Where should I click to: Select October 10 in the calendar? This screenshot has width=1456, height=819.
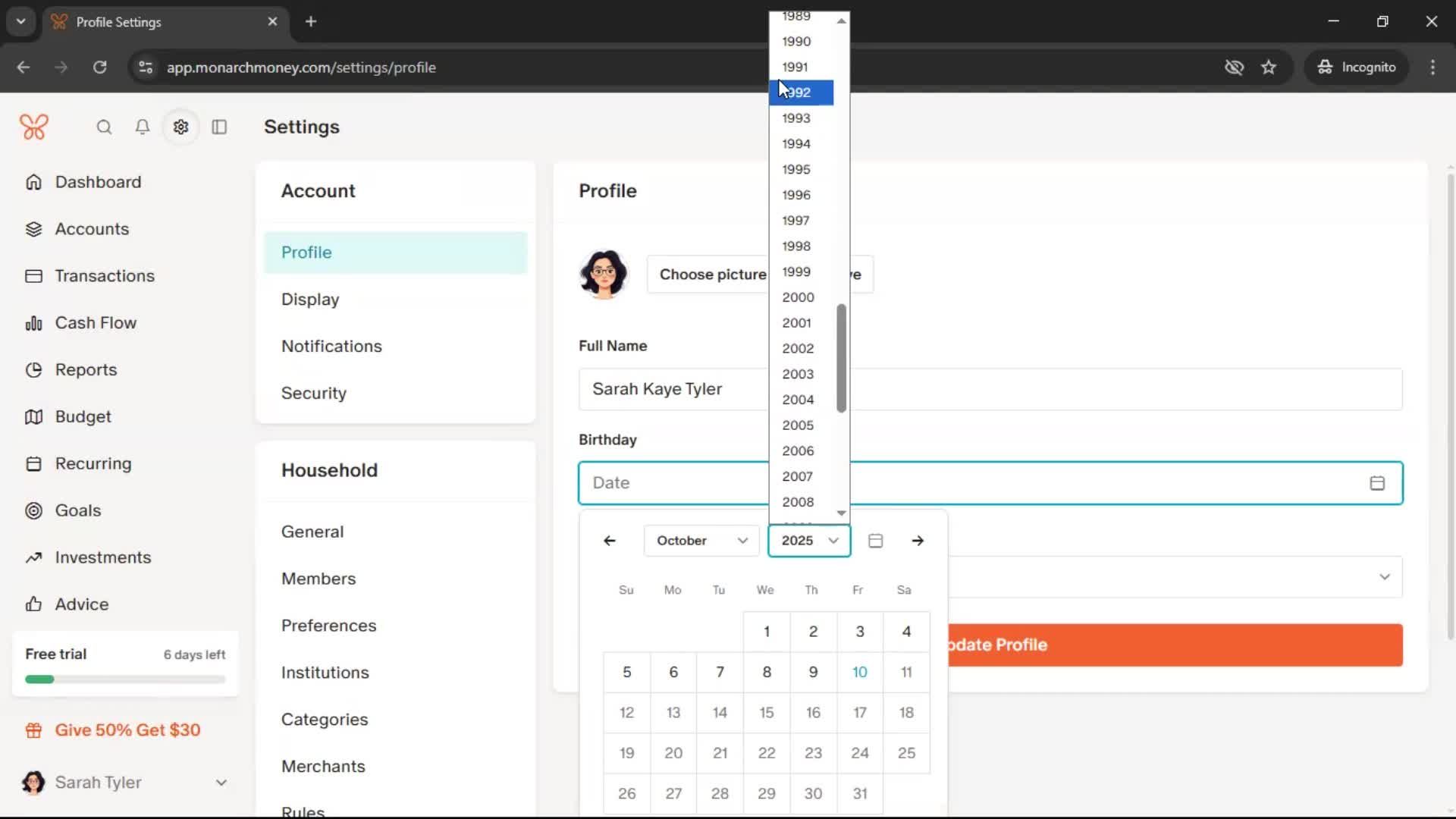click(859, 672)
